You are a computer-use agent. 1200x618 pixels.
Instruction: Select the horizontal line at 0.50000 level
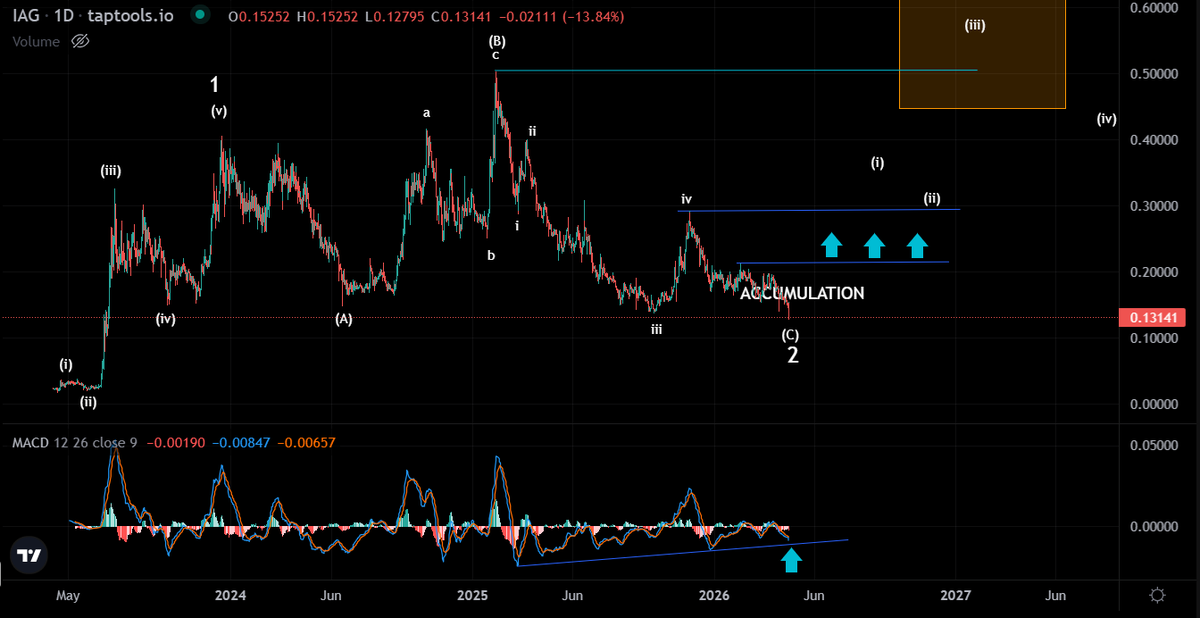(x=736, y=70)
